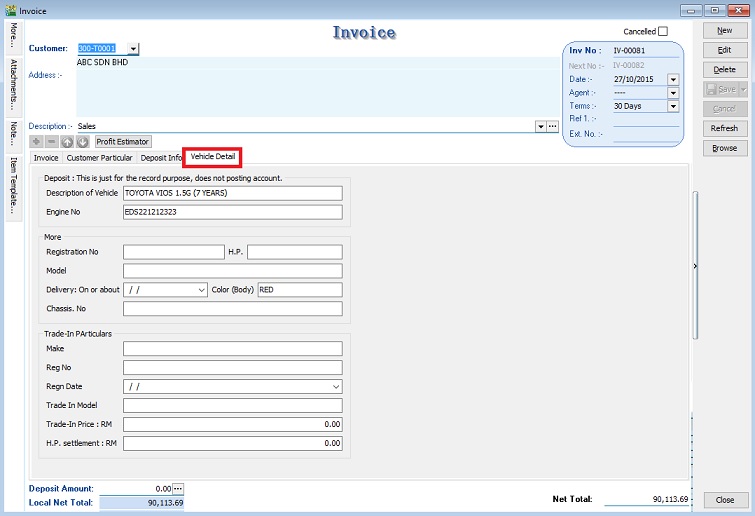This screenshot has width=755, height=516.
Task: Click the remove row minus icon
Action: (x=52, y=142)
